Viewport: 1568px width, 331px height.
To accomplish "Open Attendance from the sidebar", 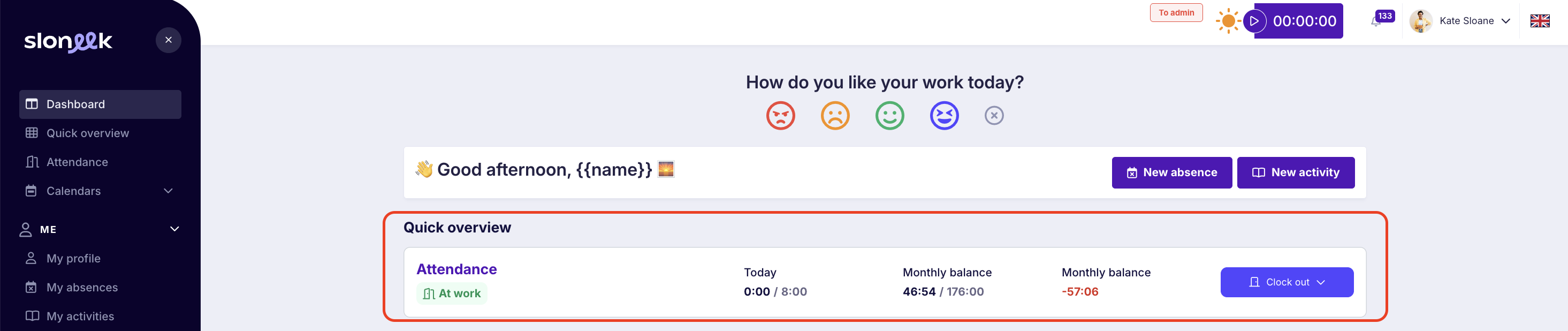I will [x=77, y=162].
